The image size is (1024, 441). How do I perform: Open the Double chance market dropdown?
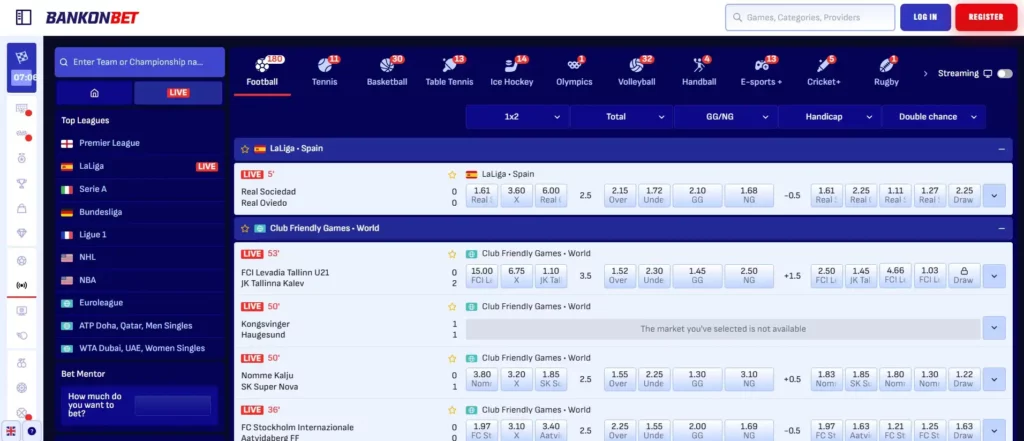[934, 117]
